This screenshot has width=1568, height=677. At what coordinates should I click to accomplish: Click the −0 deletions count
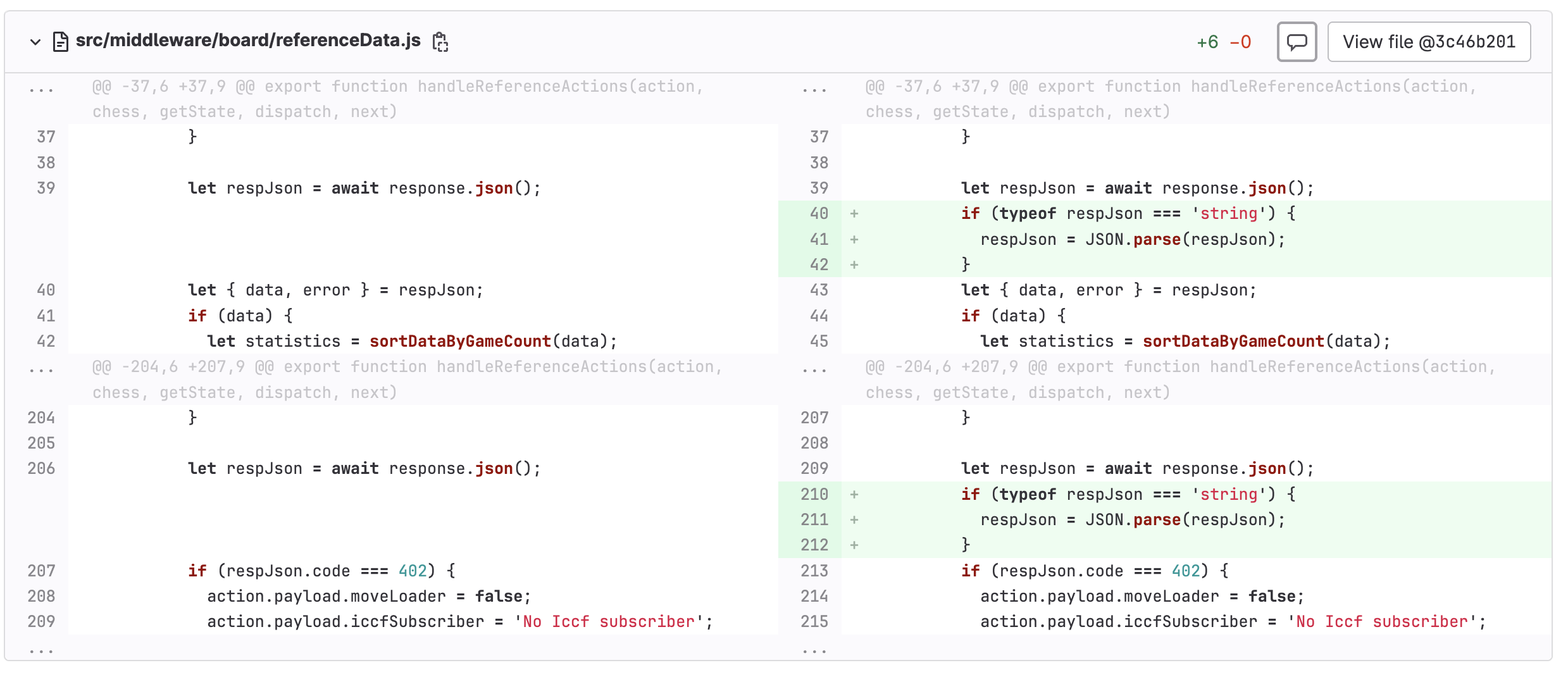pos(1240,42)
